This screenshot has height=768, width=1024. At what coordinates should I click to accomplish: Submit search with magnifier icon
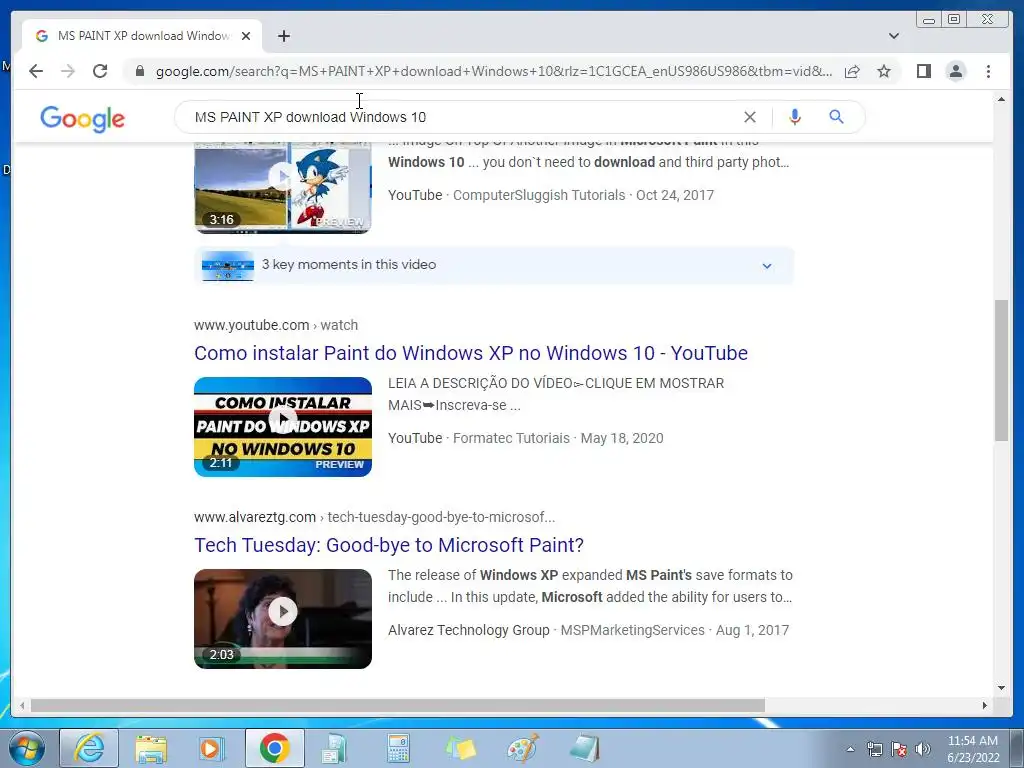point(837,117)
